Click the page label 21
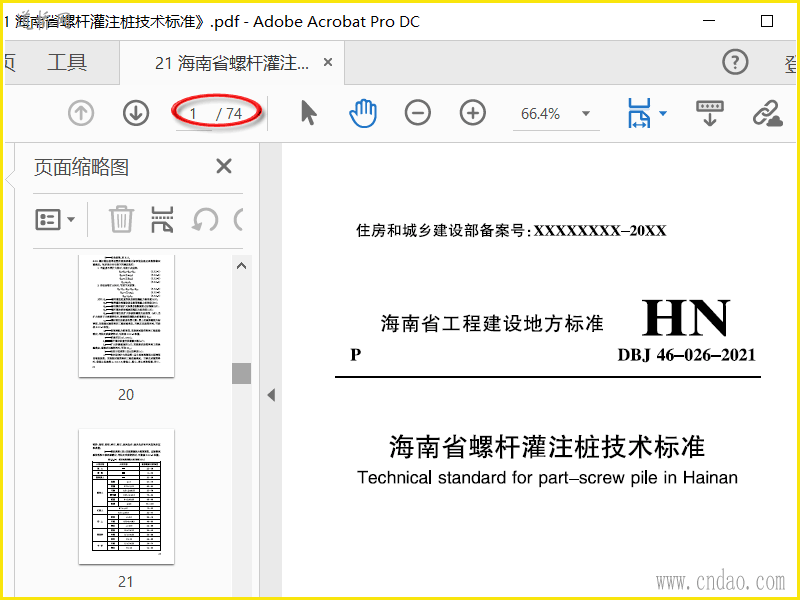This screenshot has height=600, width=800. point(126,582)
